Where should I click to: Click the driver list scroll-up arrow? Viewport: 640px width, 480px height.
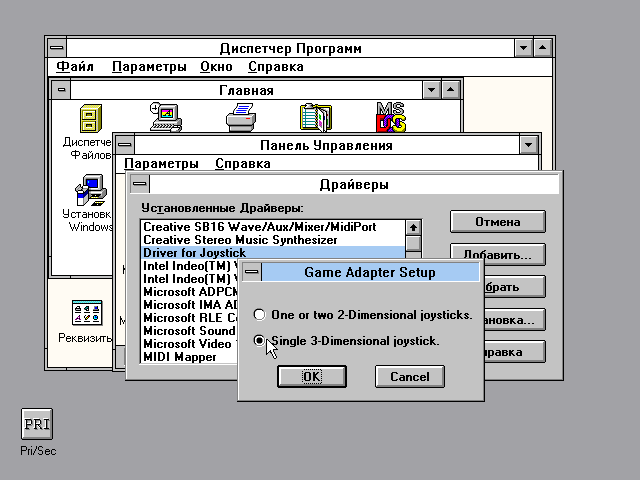coord(413,227)
